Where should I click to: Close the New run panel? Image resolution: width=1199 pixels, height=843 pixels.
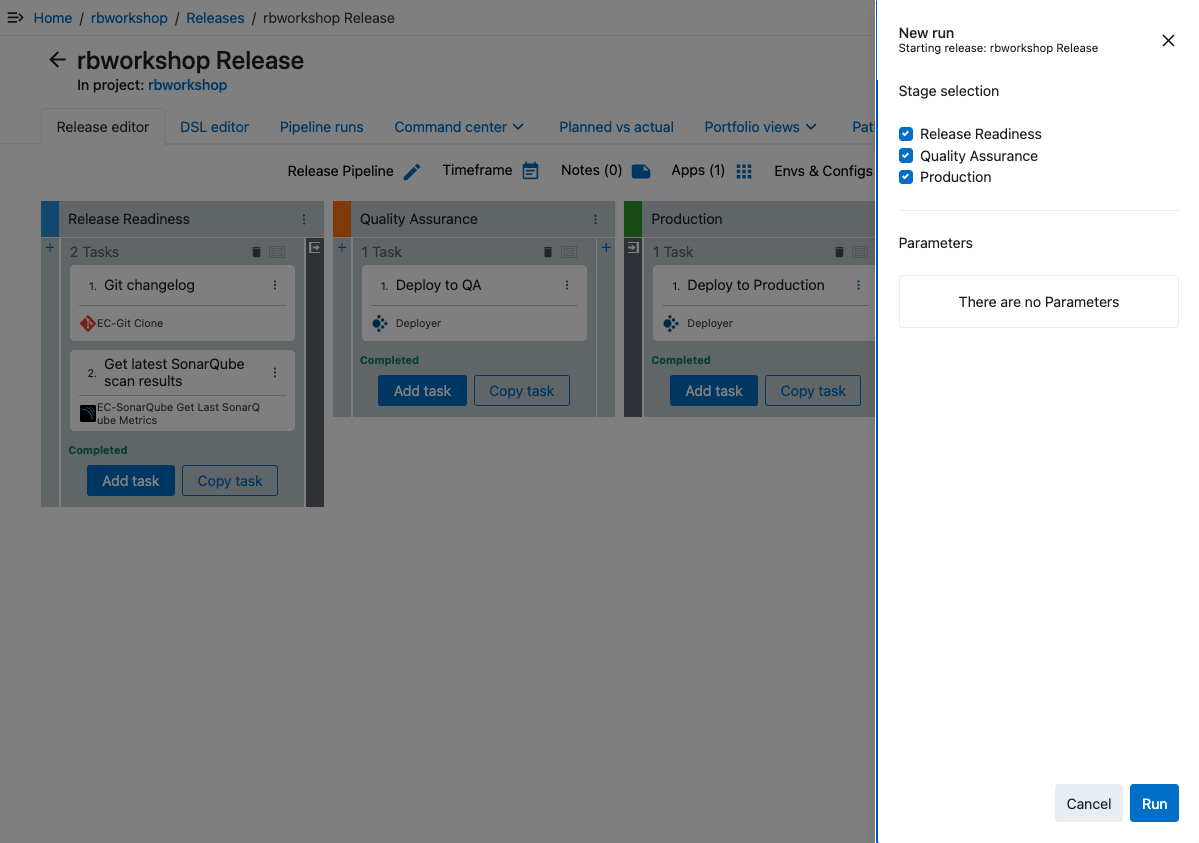[x=1168, y=41]
